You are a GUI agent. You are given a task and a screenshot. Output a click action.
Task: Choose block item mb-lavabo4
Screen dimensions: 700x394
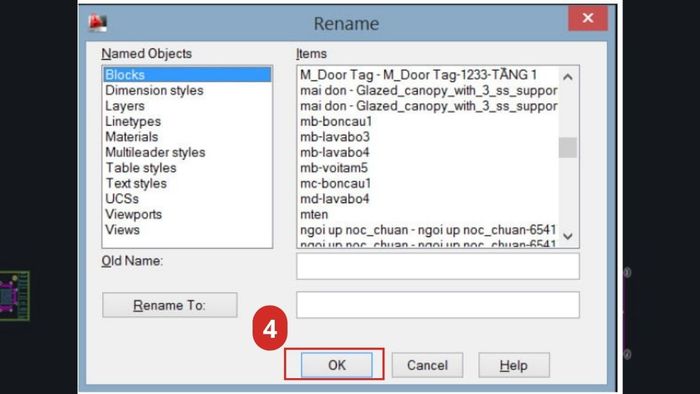click(x=335, y=152)
